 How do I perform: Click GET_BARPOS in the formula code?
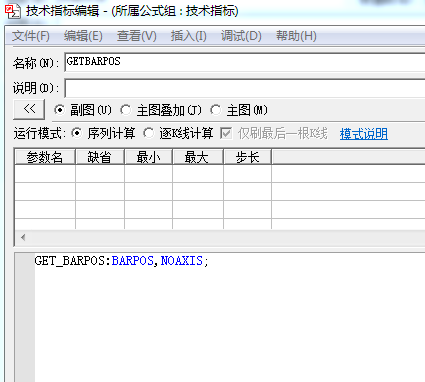70,261
